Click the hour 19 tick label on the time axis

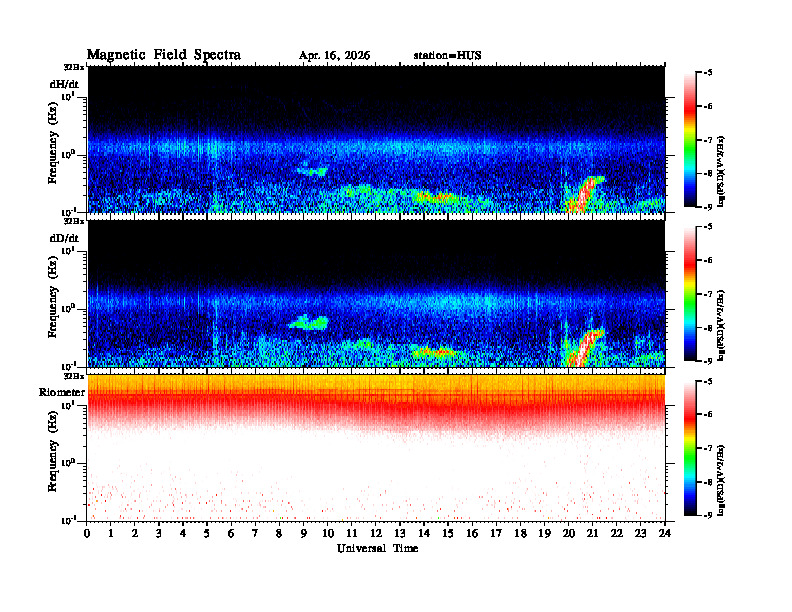click(x=544, y=534)
